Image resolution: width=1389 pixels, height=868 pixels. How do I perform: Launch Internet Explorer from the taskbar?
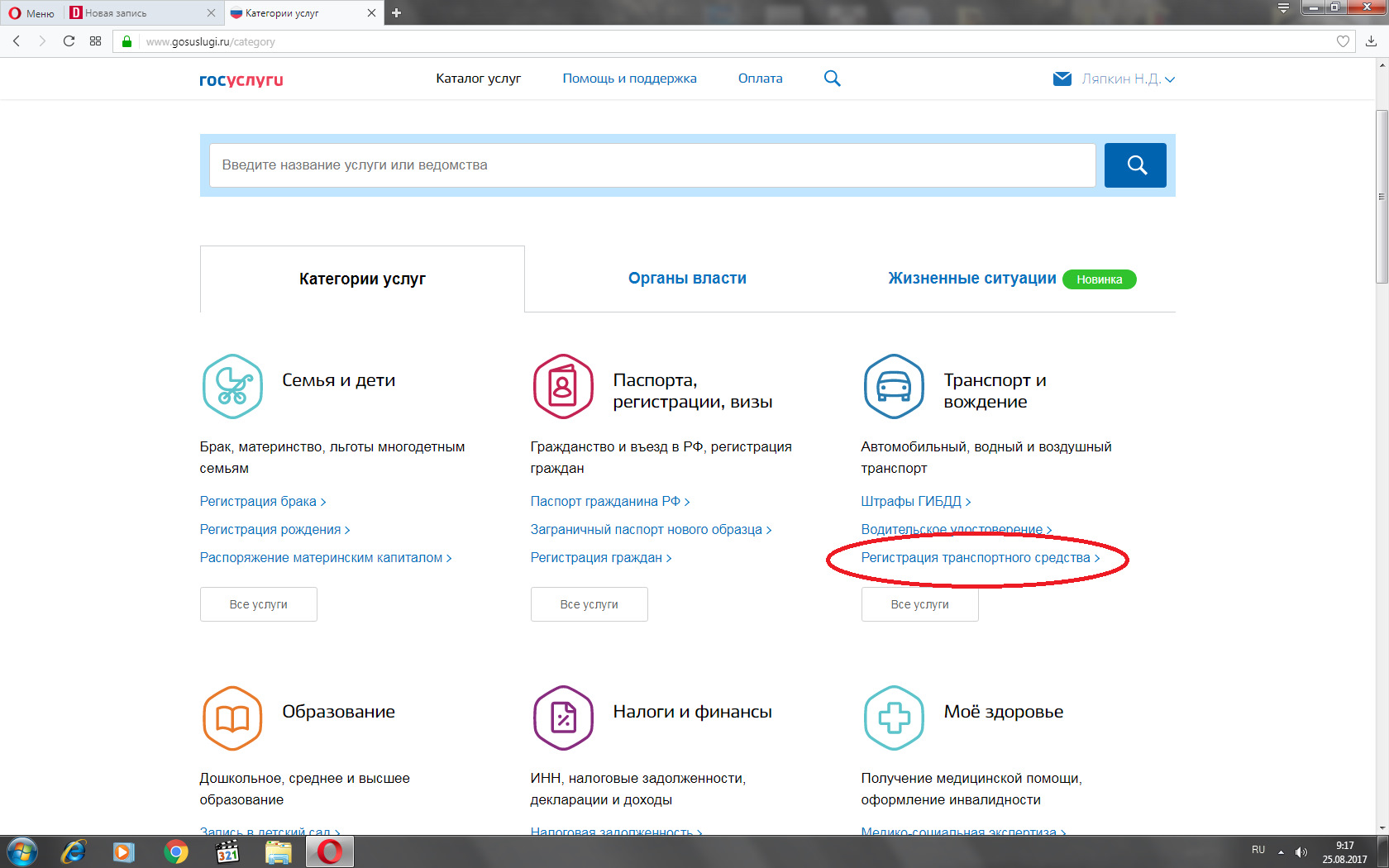(73, 852)
